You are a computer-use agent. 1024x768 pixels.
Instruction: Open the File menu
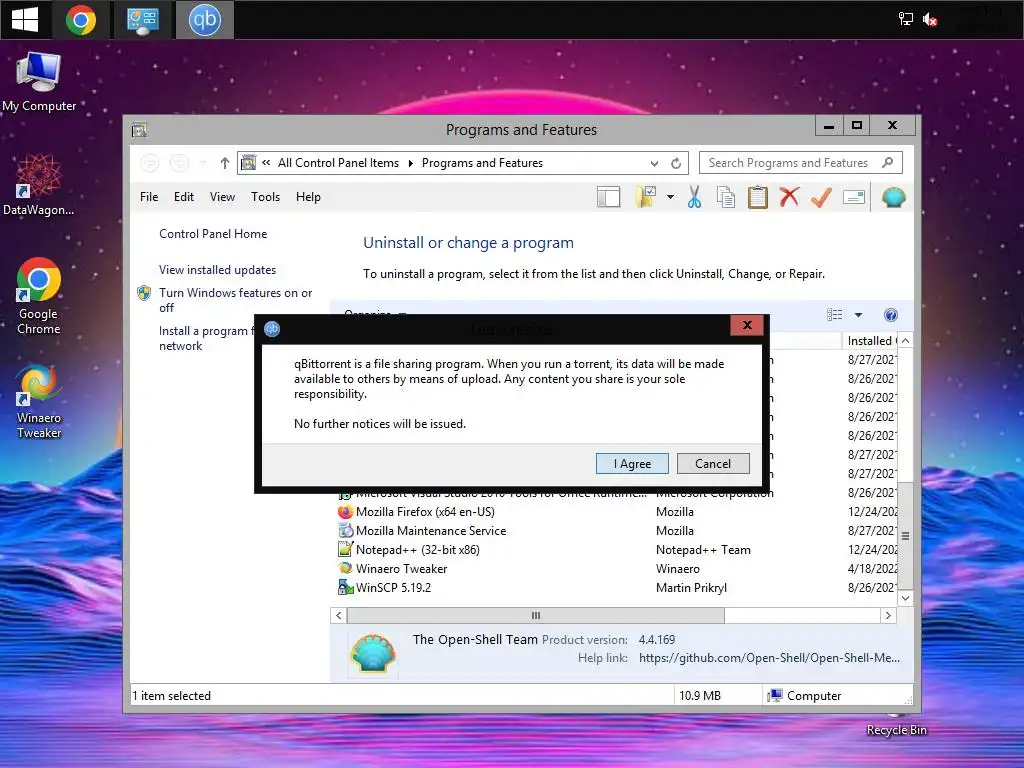pos(149,197)
